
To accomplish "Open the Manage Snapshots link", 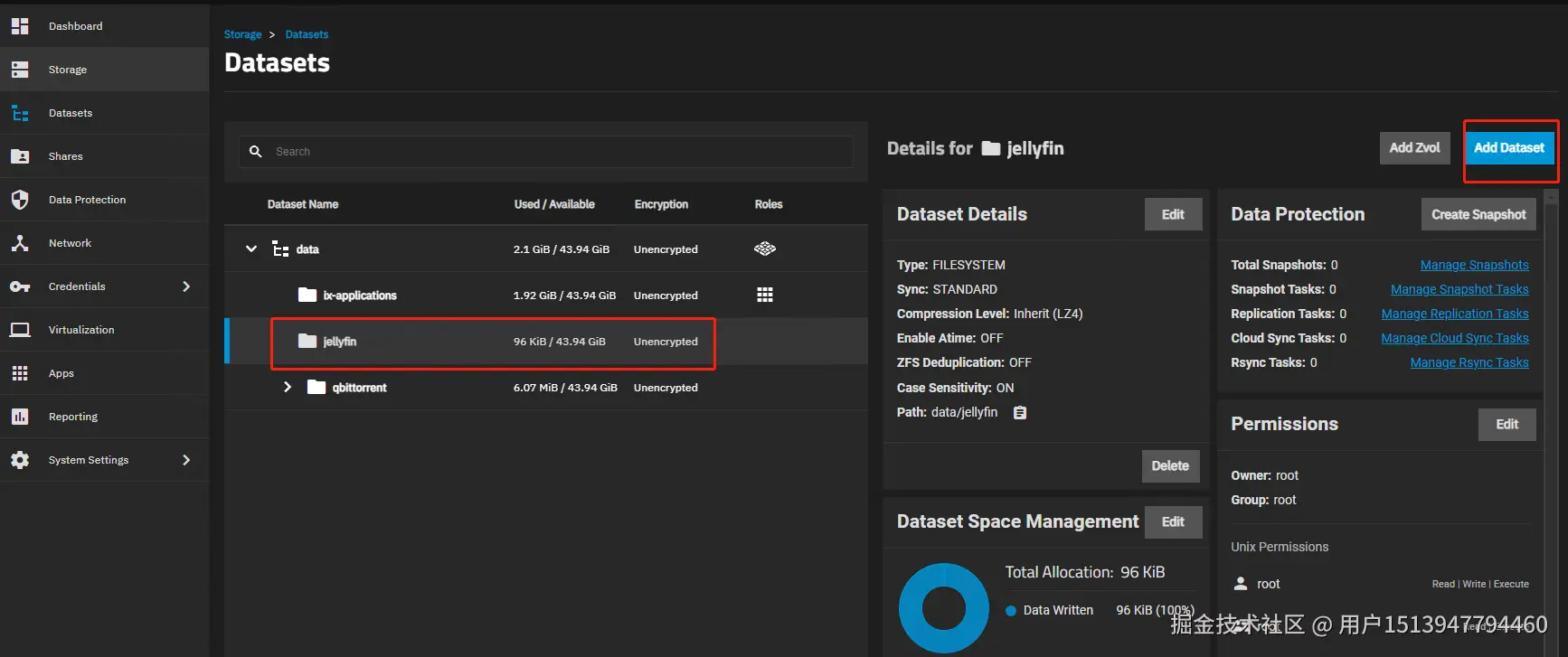I will tap(1474, 265).
